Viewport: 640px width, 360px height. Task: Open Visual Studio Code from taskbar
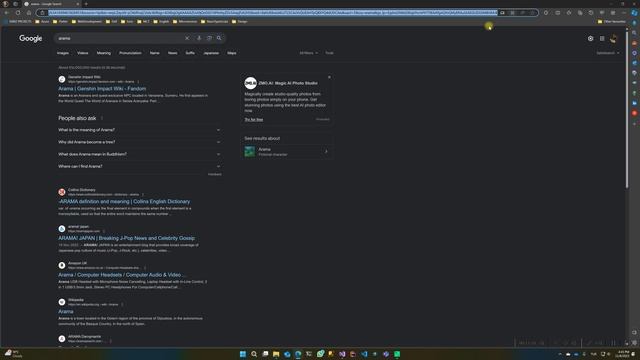(364, 354)
